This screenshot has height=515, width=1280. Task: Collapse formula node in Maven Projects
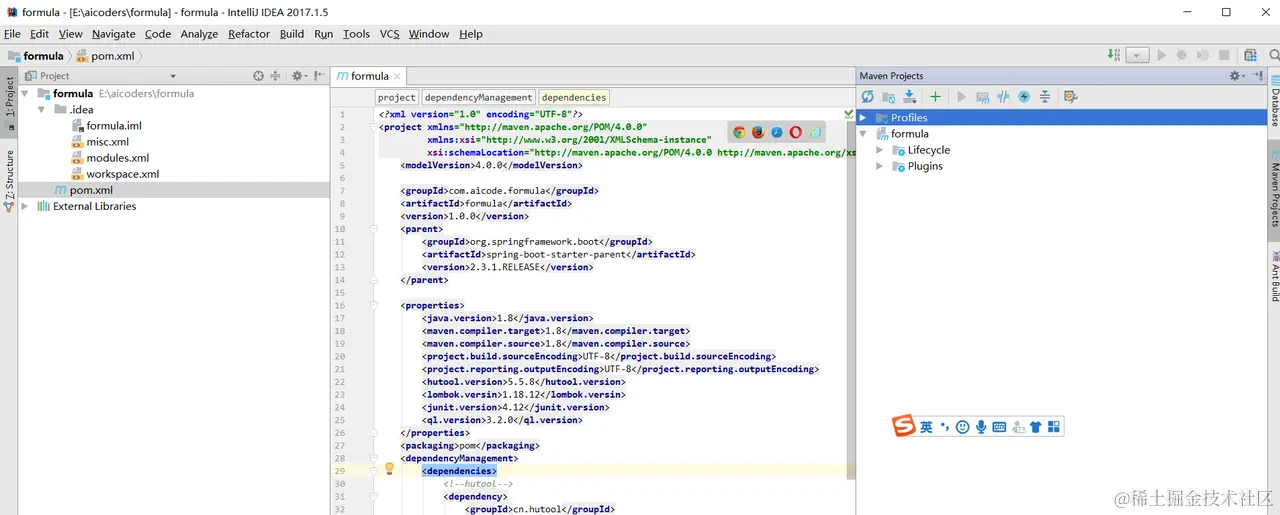[863, 134]
